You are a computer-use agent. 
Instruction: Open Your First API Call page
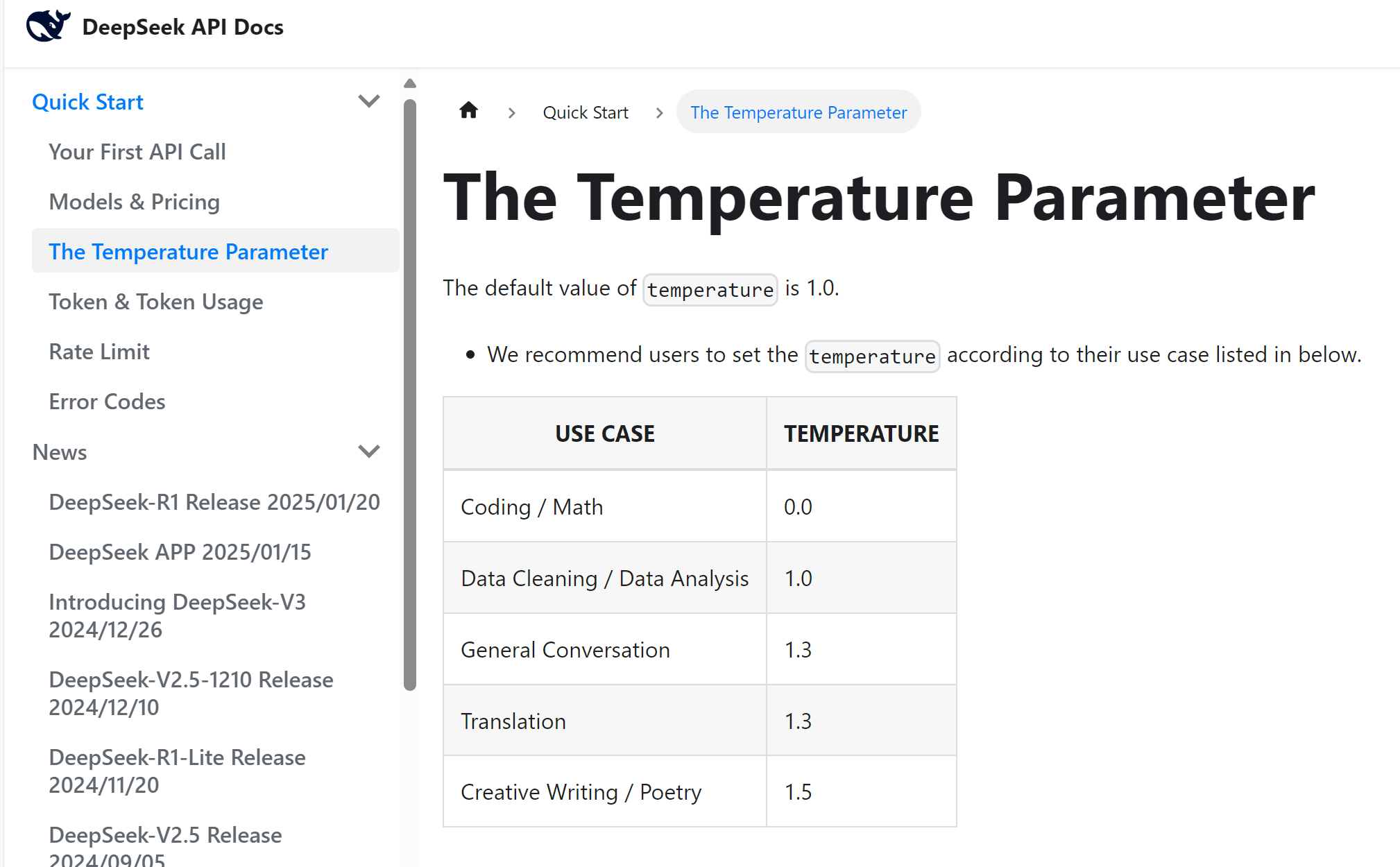pos(137,152)
